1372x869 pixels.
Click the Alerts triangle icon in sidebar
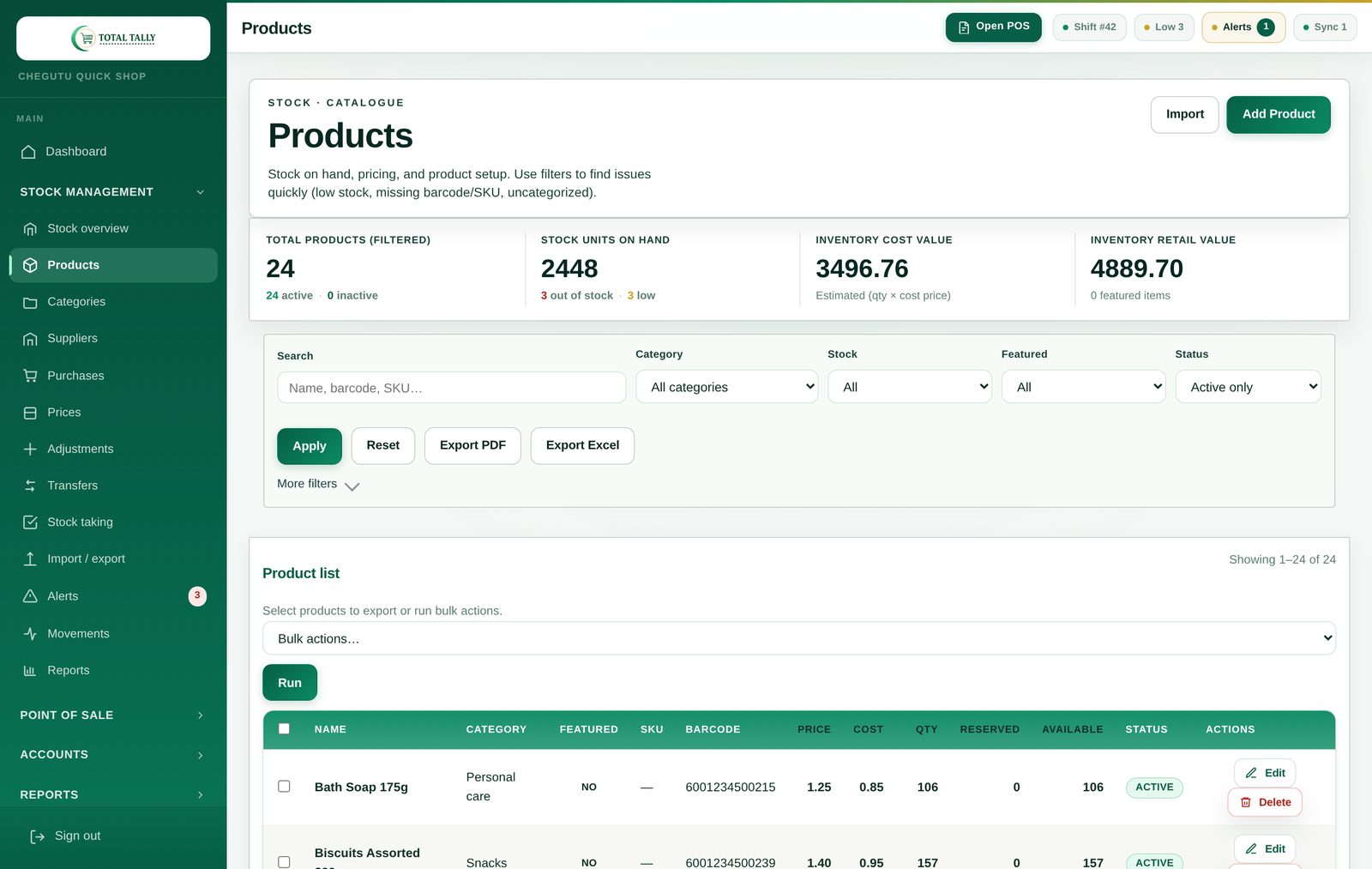coord(30,596)
